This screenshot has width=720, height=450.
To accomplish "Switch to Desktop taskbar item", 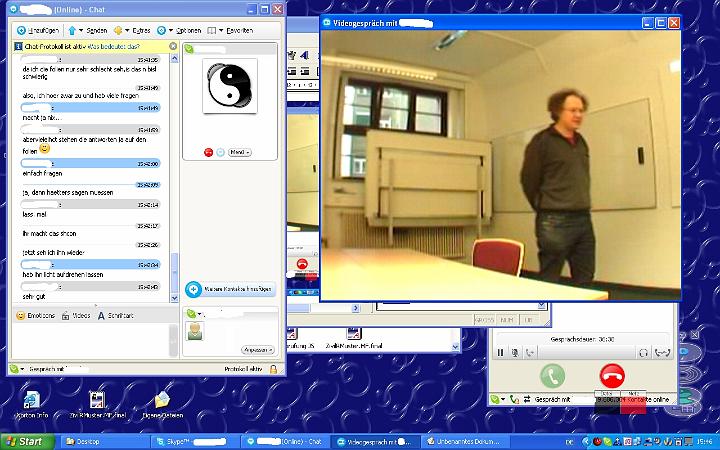I will (103, 442).
